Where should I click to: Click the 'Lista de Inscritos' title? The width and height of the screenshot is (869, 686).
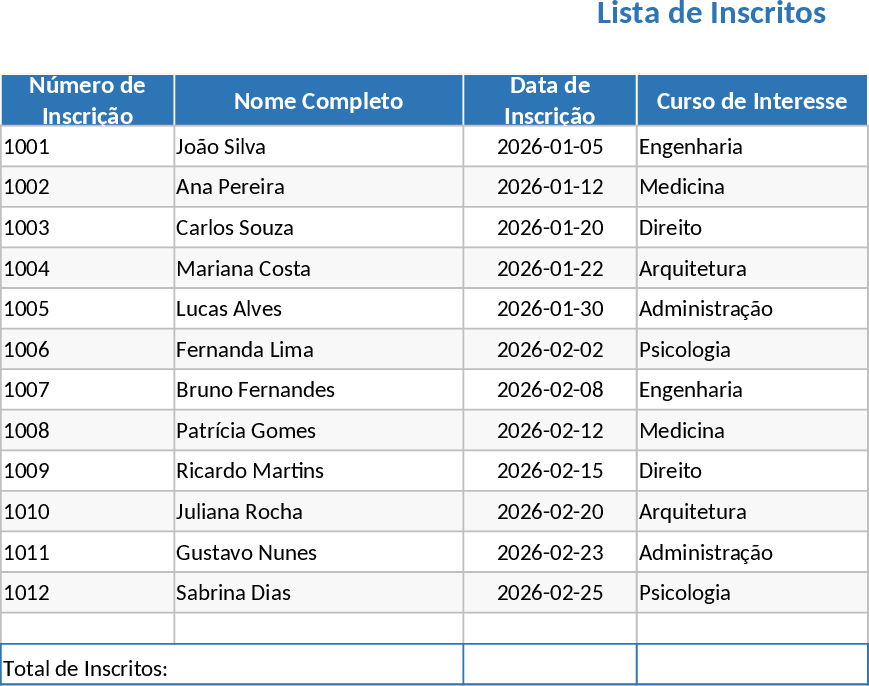711,14
